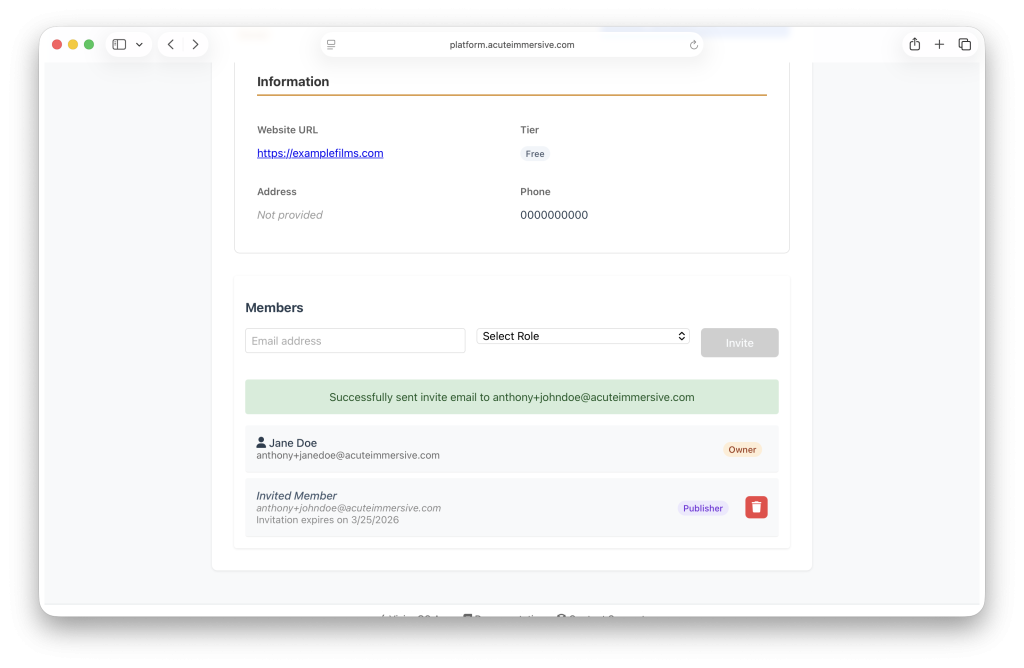
Task: Go back with the browser back arrow
Action: click(x=171, y=45)
